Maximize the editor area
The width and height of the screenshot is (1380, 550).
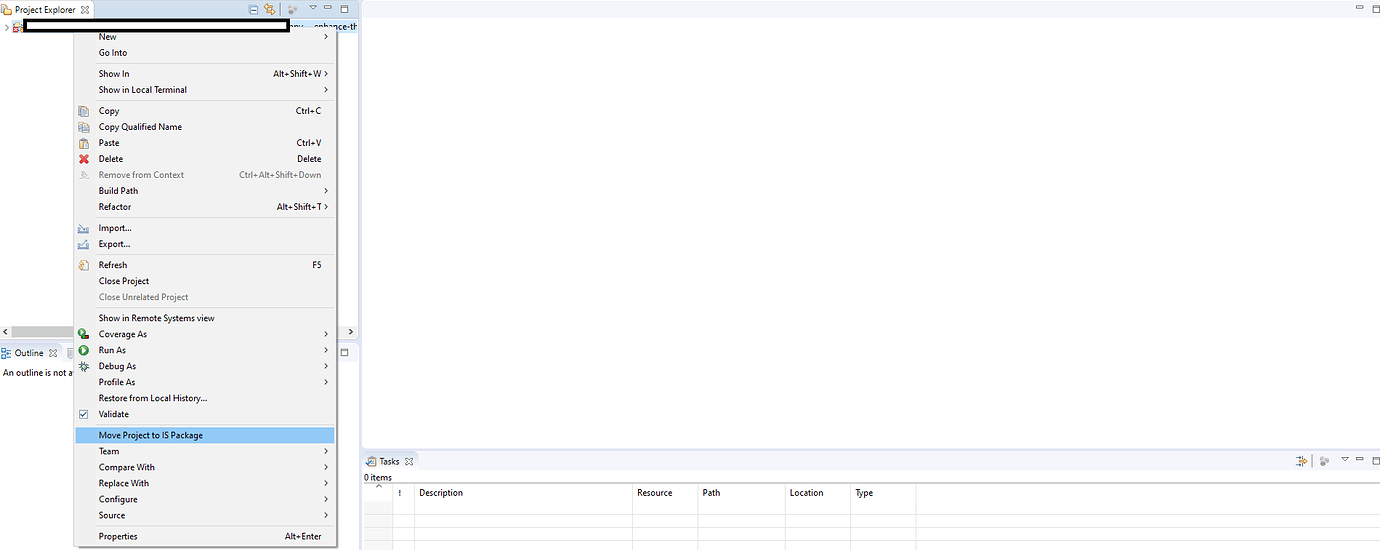coord(1374,7)
